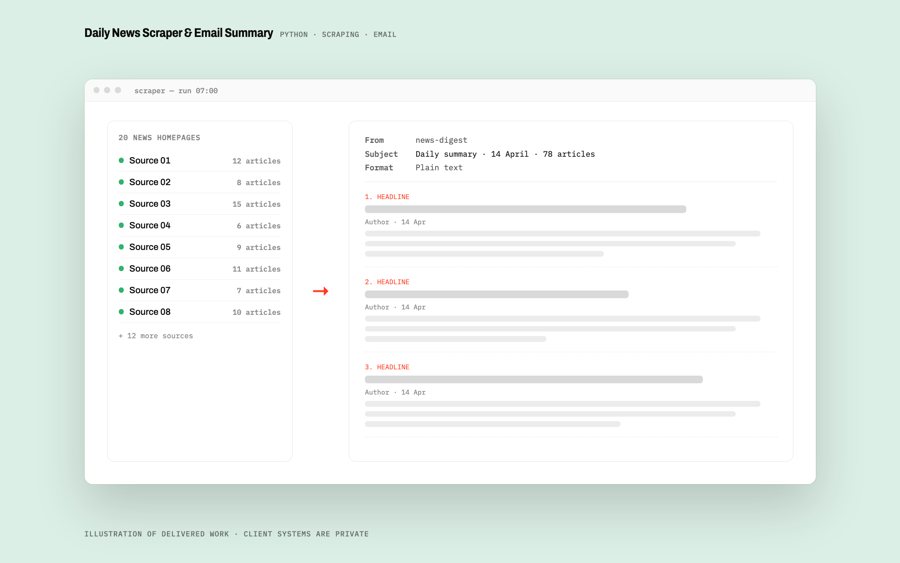The width and height of the screenshot is (900, 563).
Task: Click the '12 articles' count
Action: 257,161
